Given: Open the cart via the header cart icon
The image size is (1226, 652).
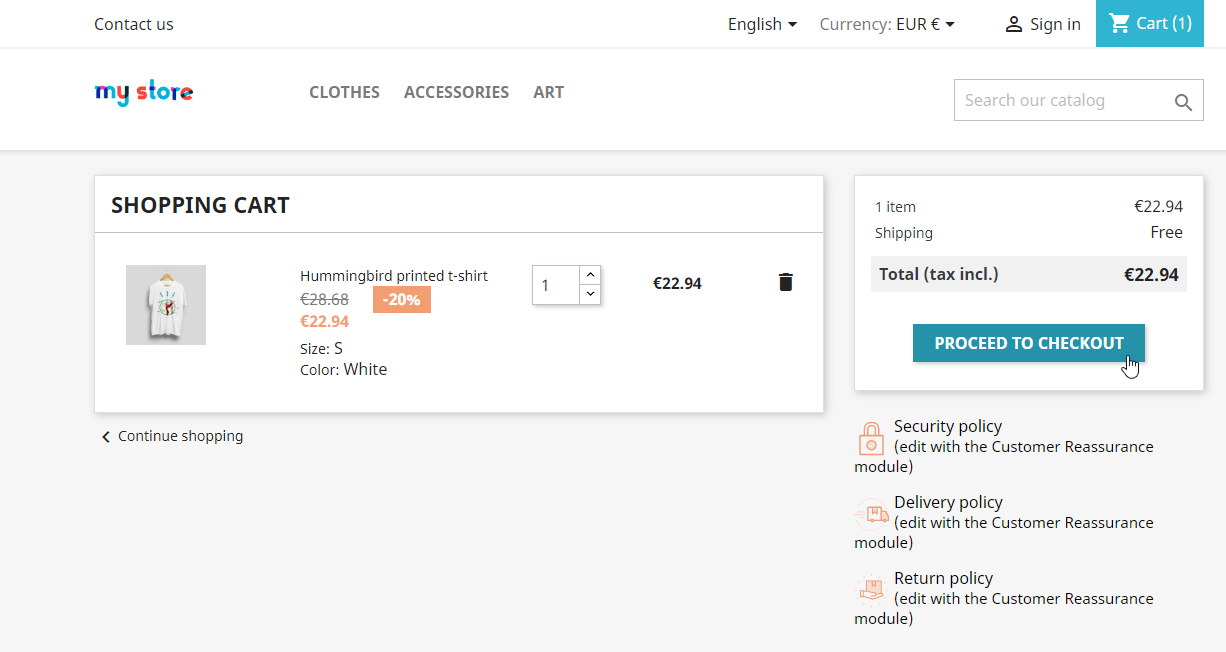Looking at the screenshot, I should [x=1119, y=24].
